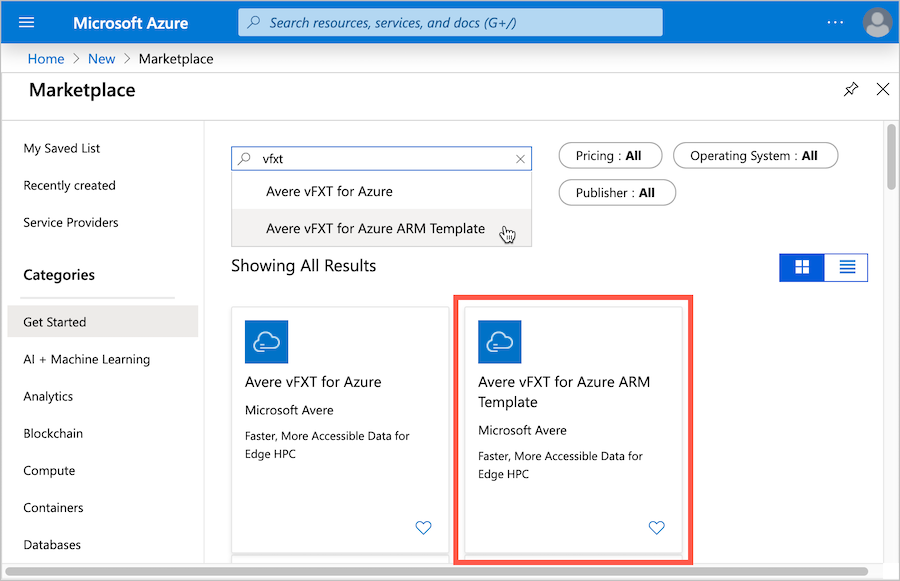
Task: Navigate to Home via breadcrumb
Action: (46, 58)
